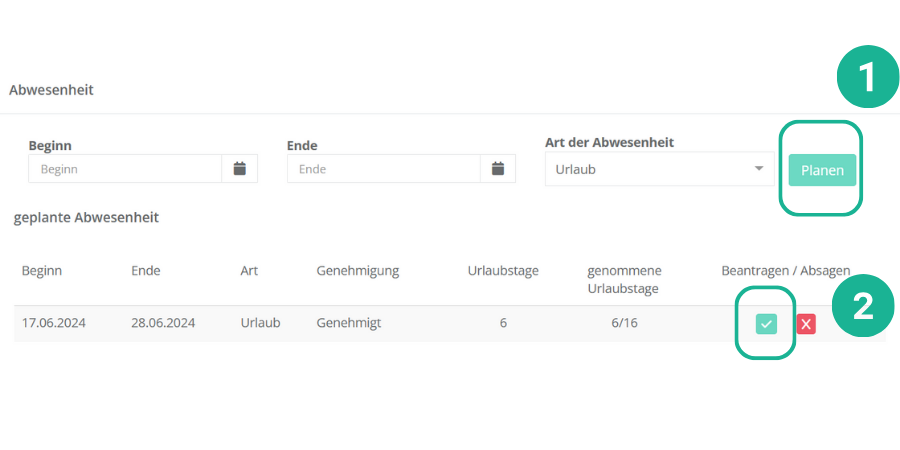Click the Genehmigung column header
Image resolution: width=900 pixels, height=450 pixels.
click(x=357, y=270)
